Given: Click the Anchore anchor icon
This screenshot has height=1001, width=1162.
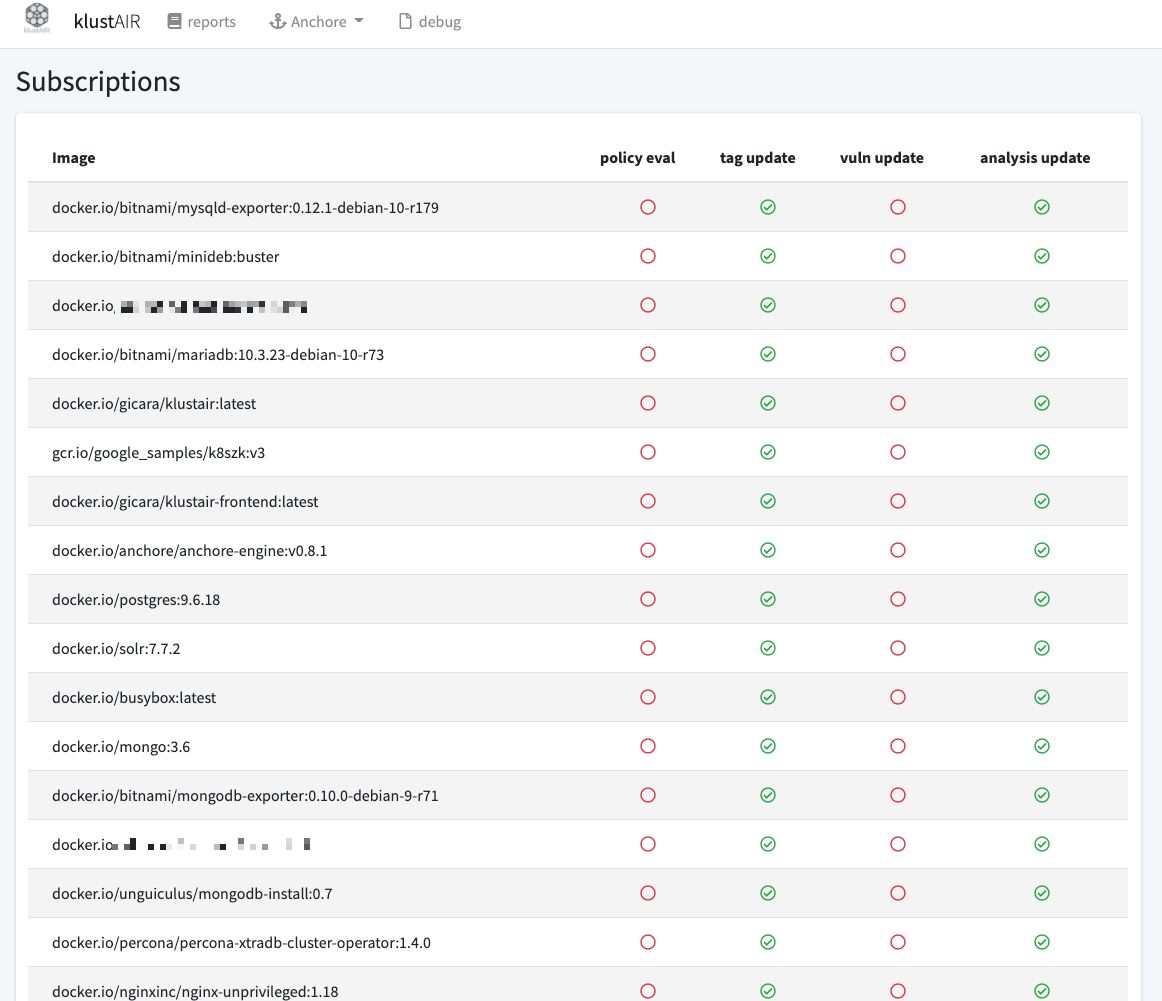Looking at the screenshot, I should (x=277, y=21).
